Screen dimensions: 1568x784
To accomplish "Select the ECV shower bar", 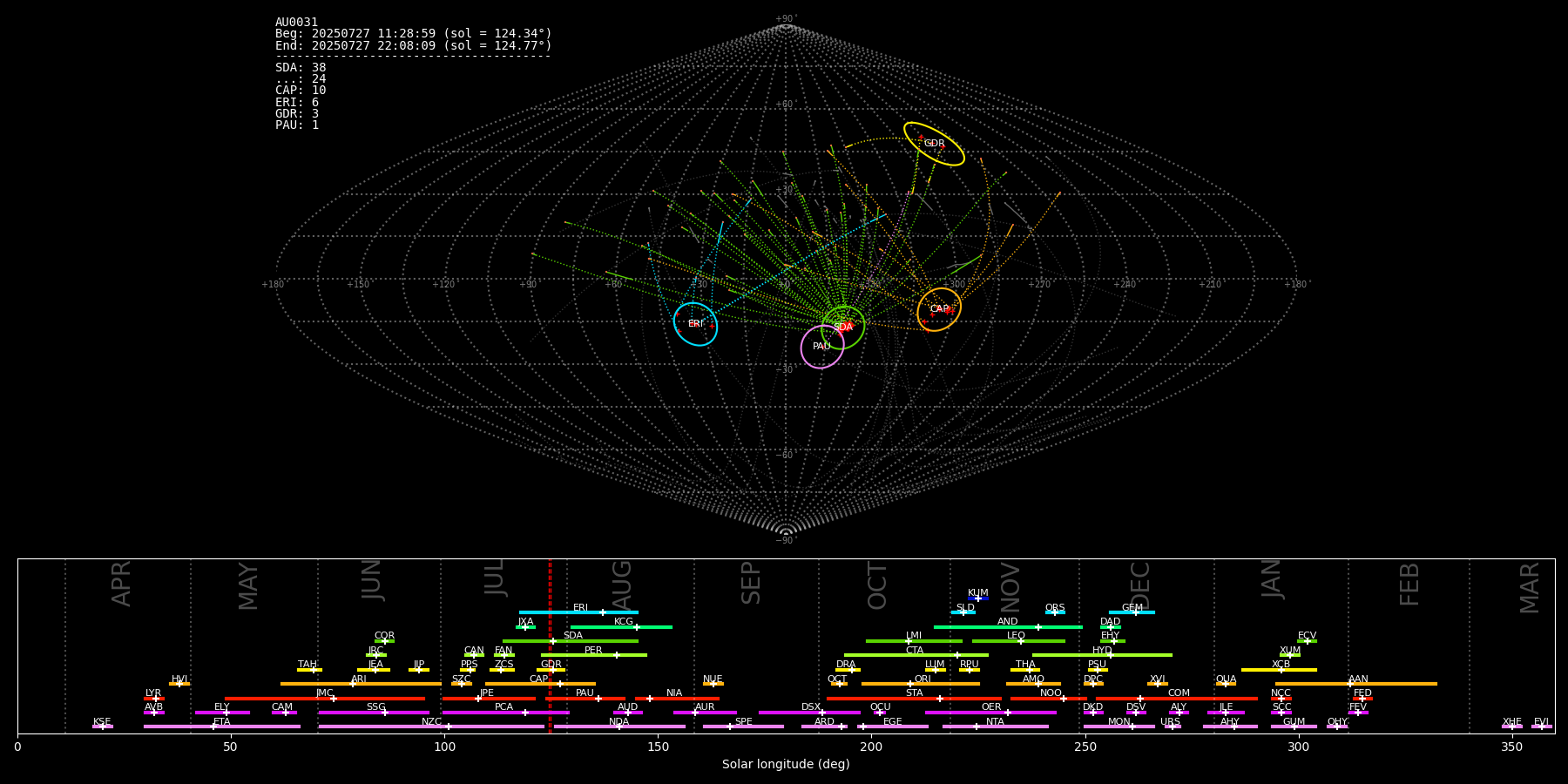I will click(1307, 641).
